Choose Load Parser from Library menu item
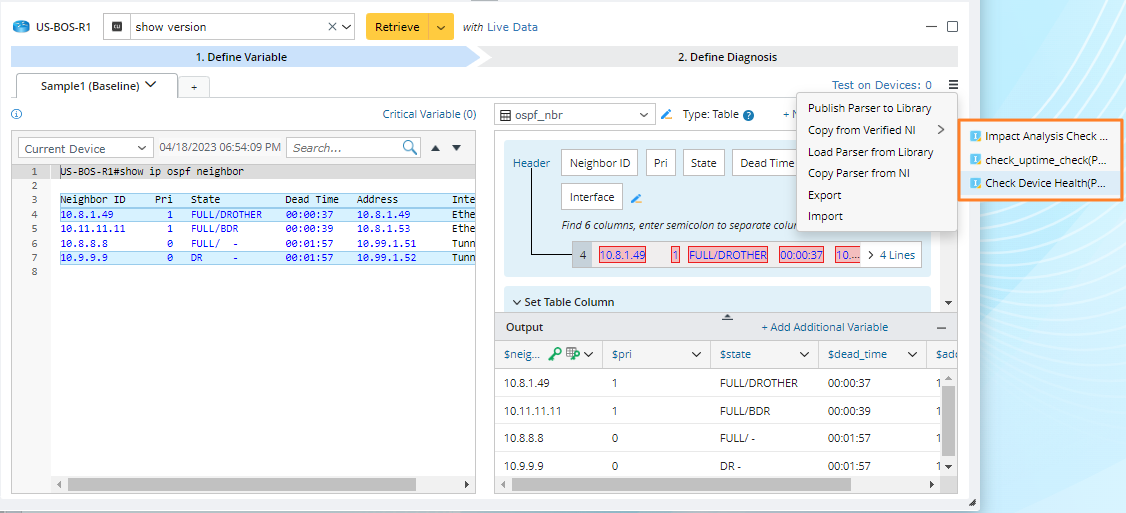The width and height of the screenshot is (1126, 513). (870, 152)
